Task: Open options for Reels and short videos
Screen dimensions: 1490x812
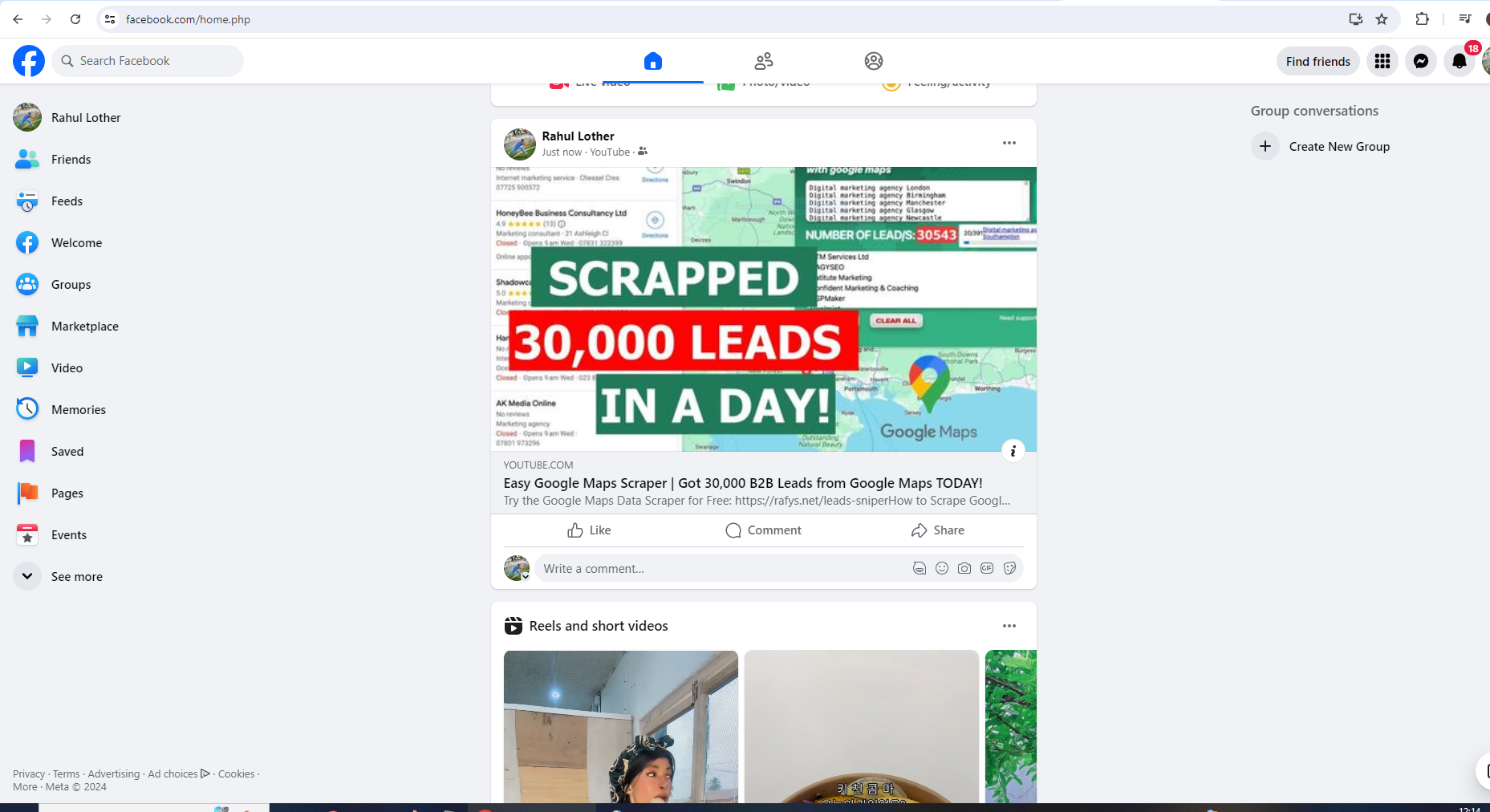Action: coord(1009,626)
